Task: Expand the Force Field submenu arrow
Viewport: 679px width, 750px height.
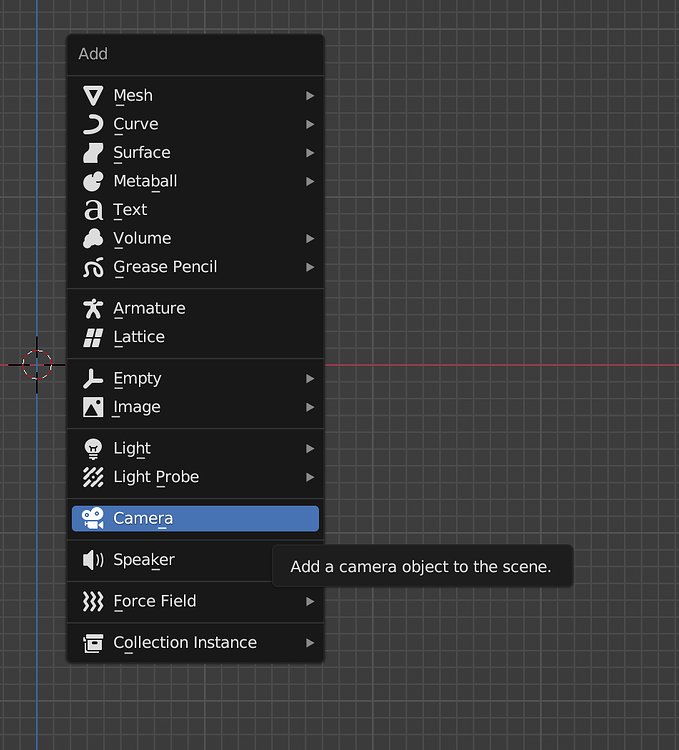Action: [x=310, y=602]
